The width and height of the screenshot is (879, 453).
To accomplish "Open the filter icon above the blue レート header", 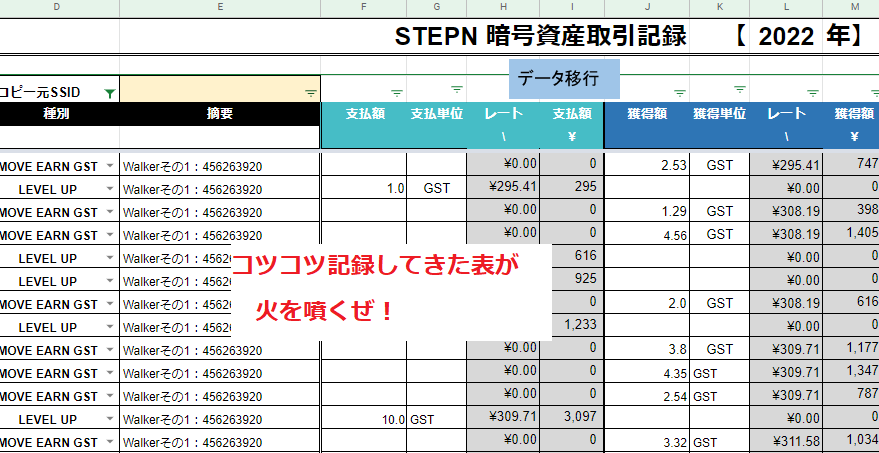I will tap(813, 93).
